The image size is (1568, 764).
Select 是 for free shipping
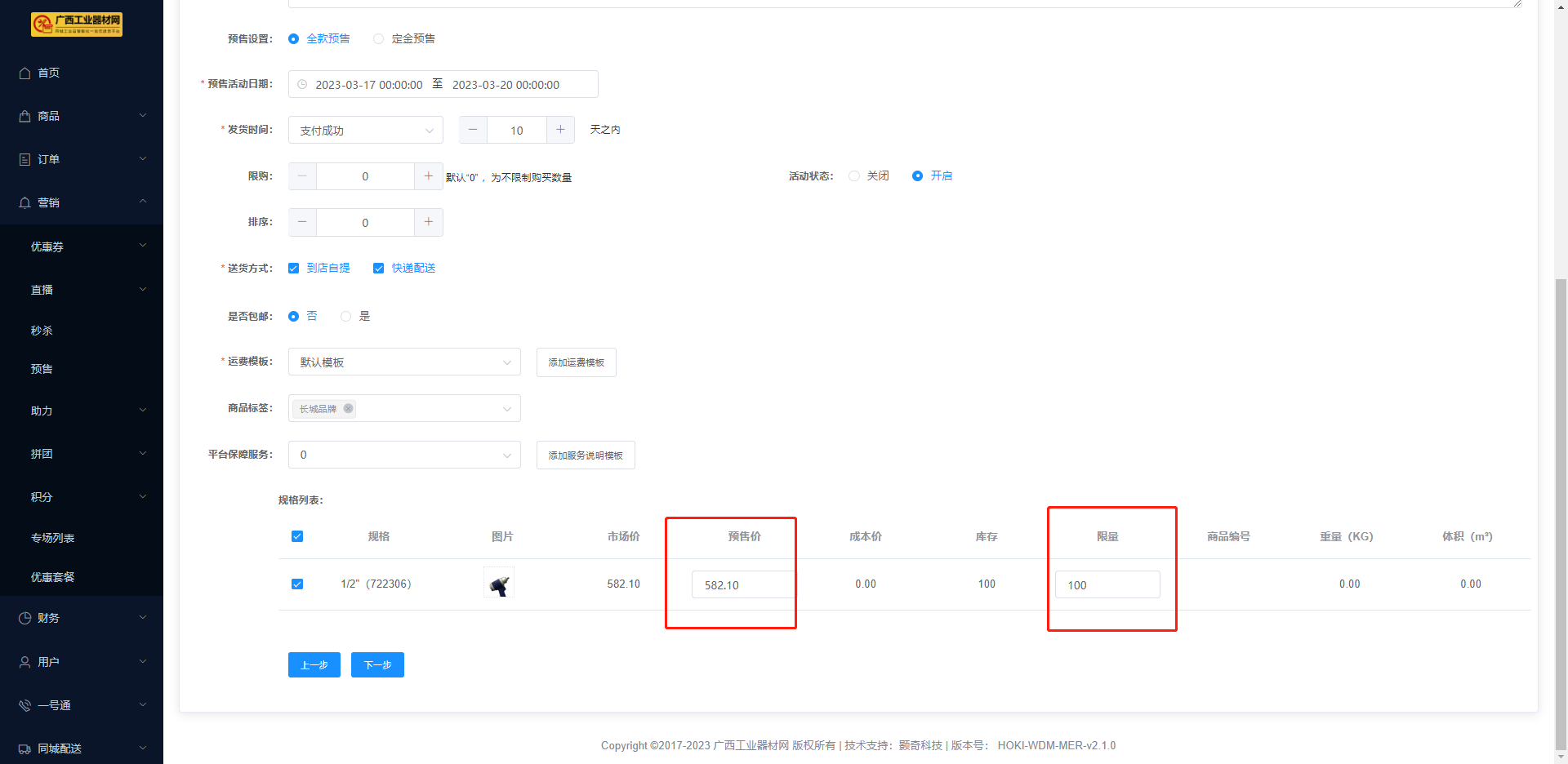click(x=346, y=317)
